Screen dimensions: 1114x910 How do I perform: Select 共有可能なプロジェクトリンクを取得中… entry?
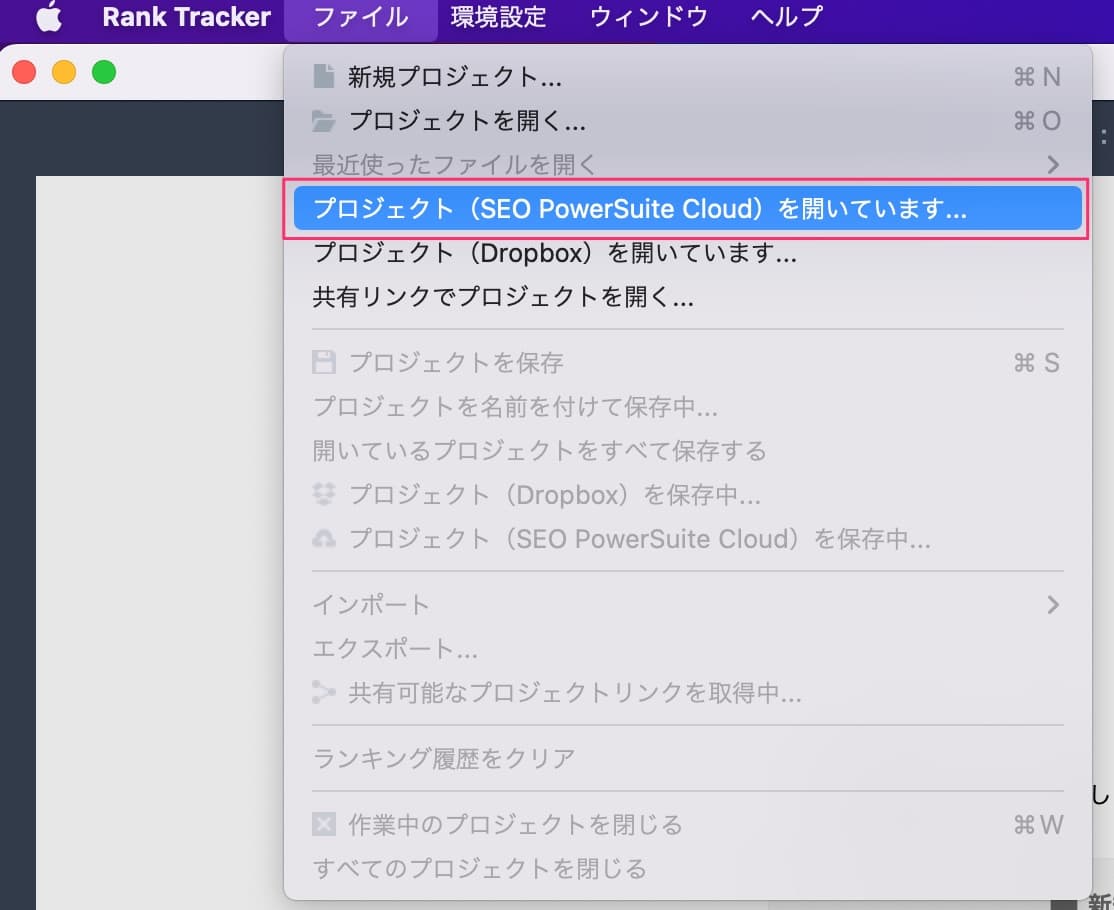pyautogui.click(x=687, y=692)
